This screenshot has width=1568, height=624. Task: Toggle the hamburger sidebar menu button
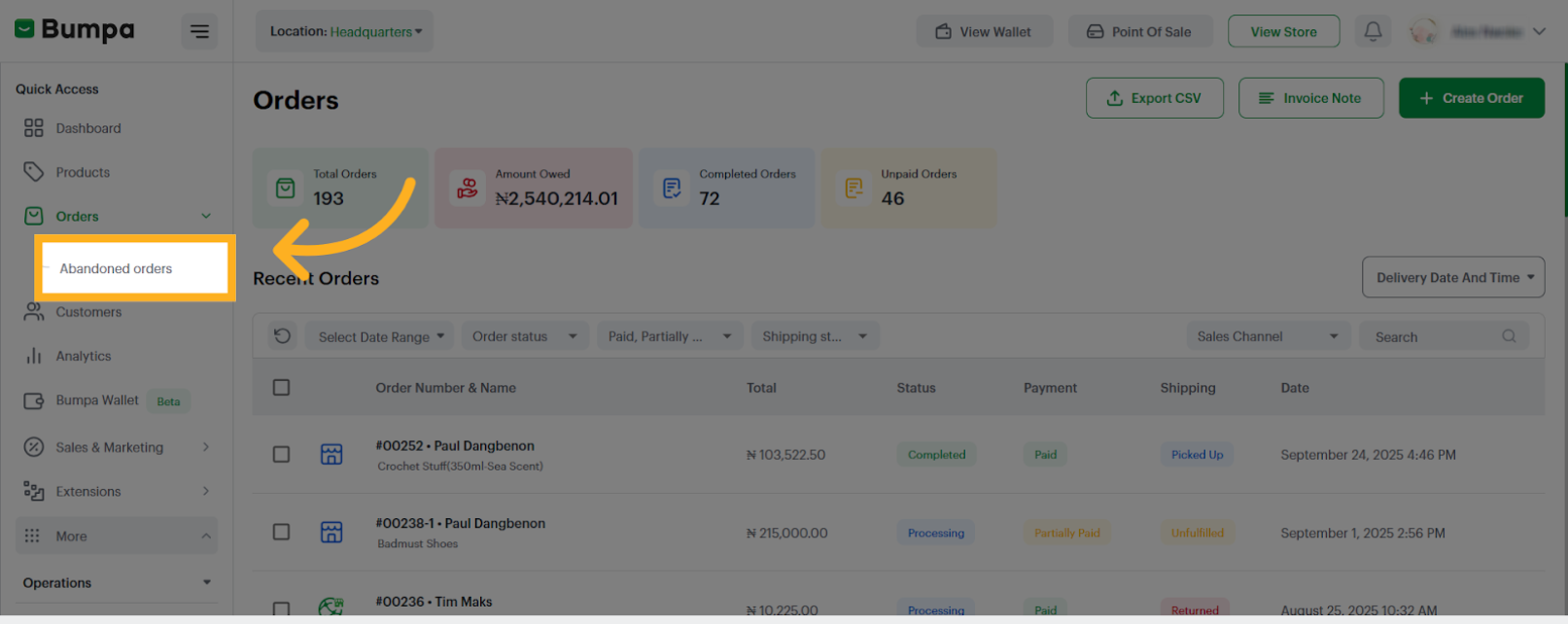(199, 31)
